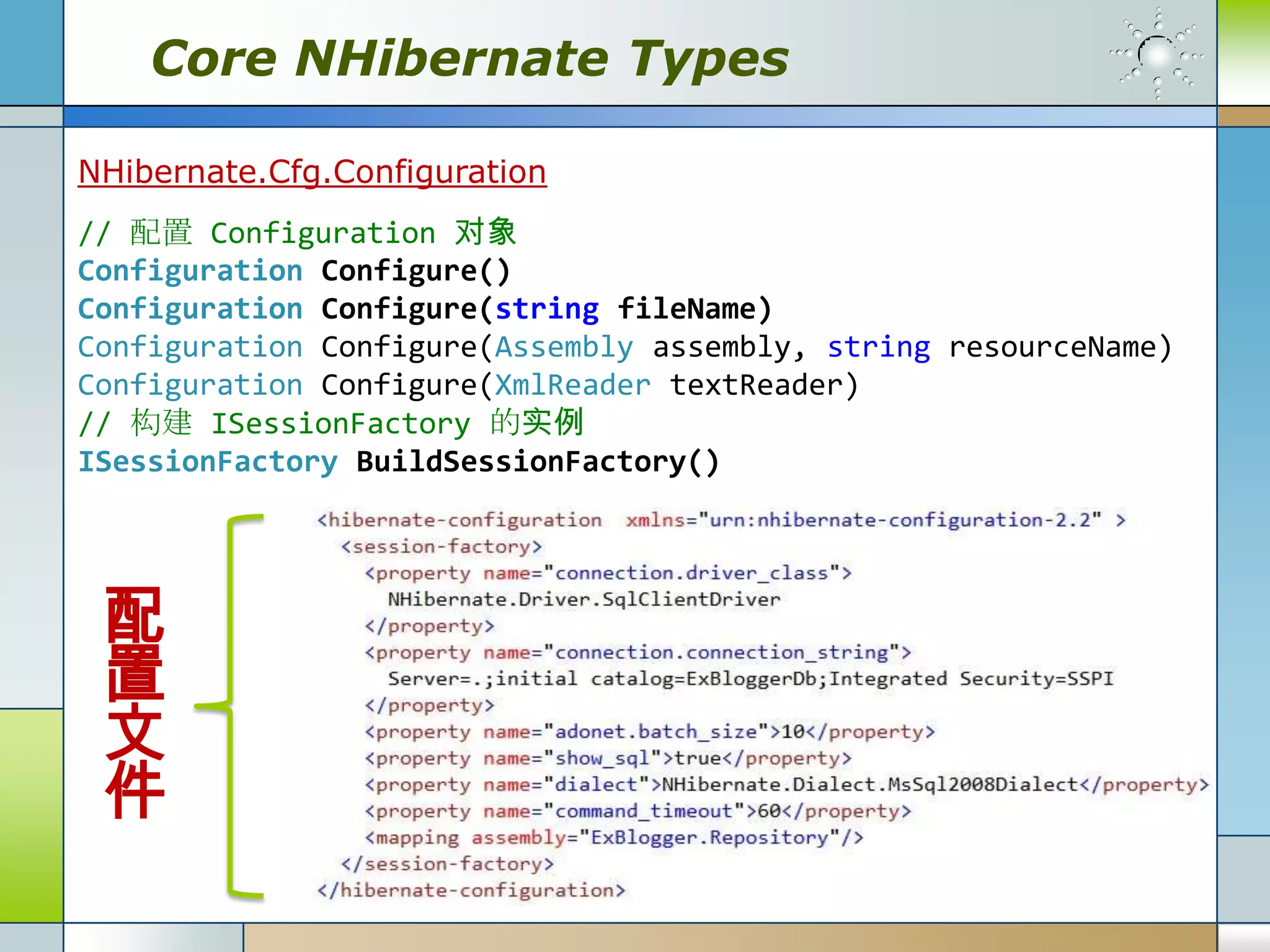Click the 'Configure(Assembly assembly, string resourceName)' line
Image resolution: width=1270 pixels, height=952 pixels.
point(625,347)
